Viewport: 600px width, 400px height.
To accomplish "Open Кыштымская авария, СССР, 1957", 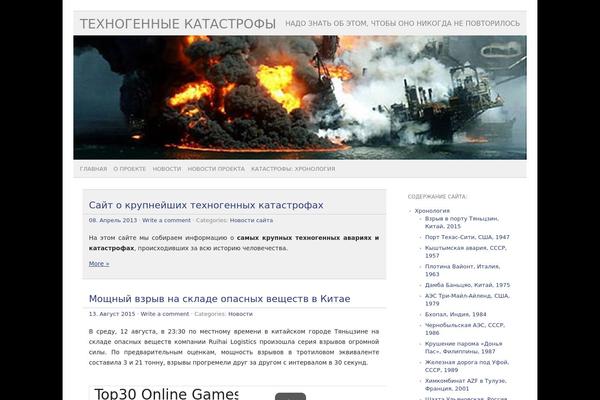I will click(x=465, y=252).
